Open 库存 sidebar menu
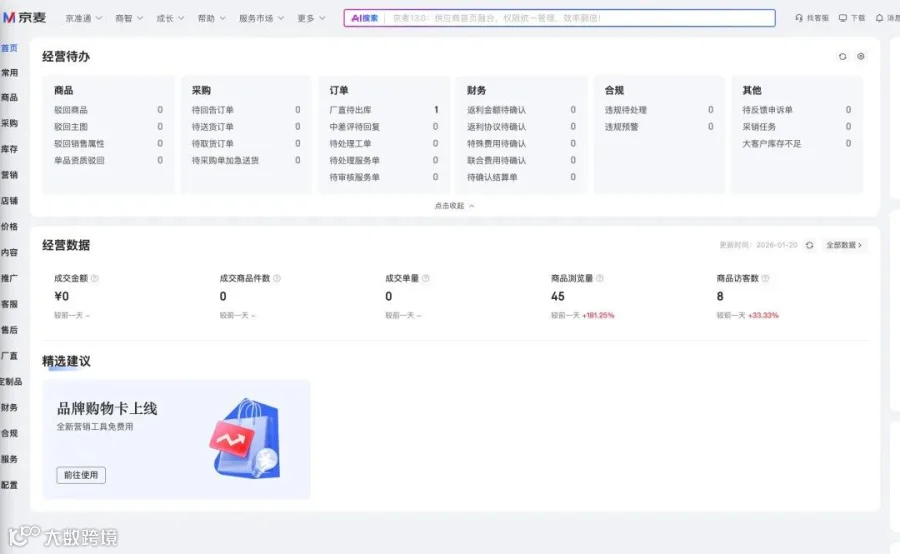900x554 pixels. pos(9,149)
